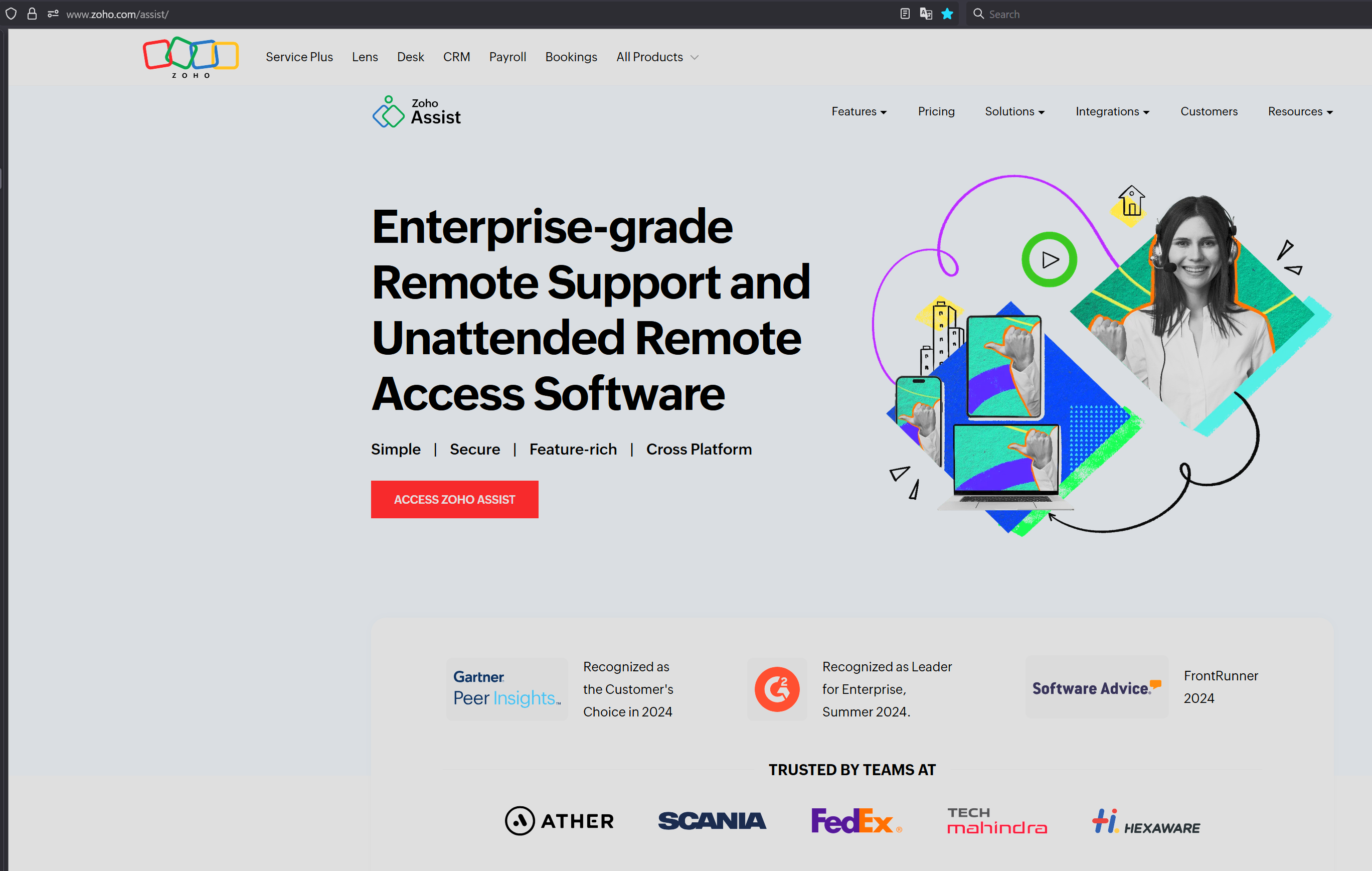
Task: Click the browser tracking protection shield icon
Action: click(11, 14)
